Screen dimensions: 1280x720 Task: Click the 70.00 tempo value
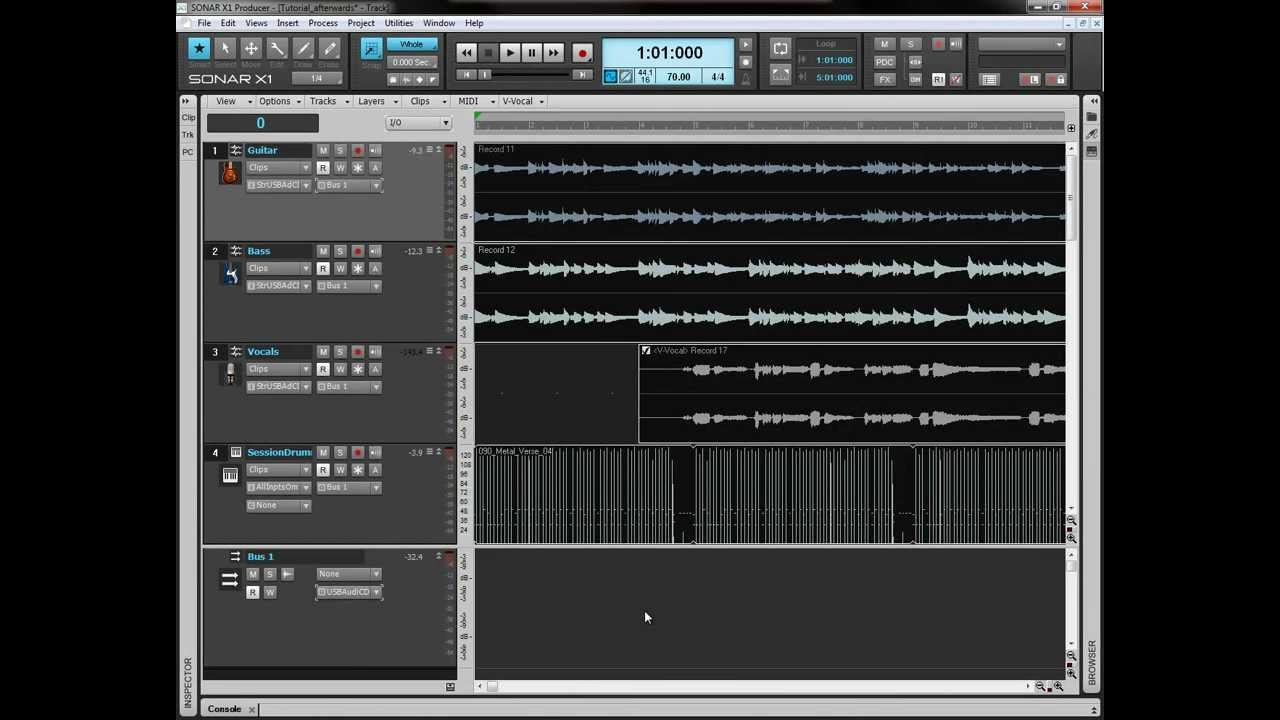[678, 77]
